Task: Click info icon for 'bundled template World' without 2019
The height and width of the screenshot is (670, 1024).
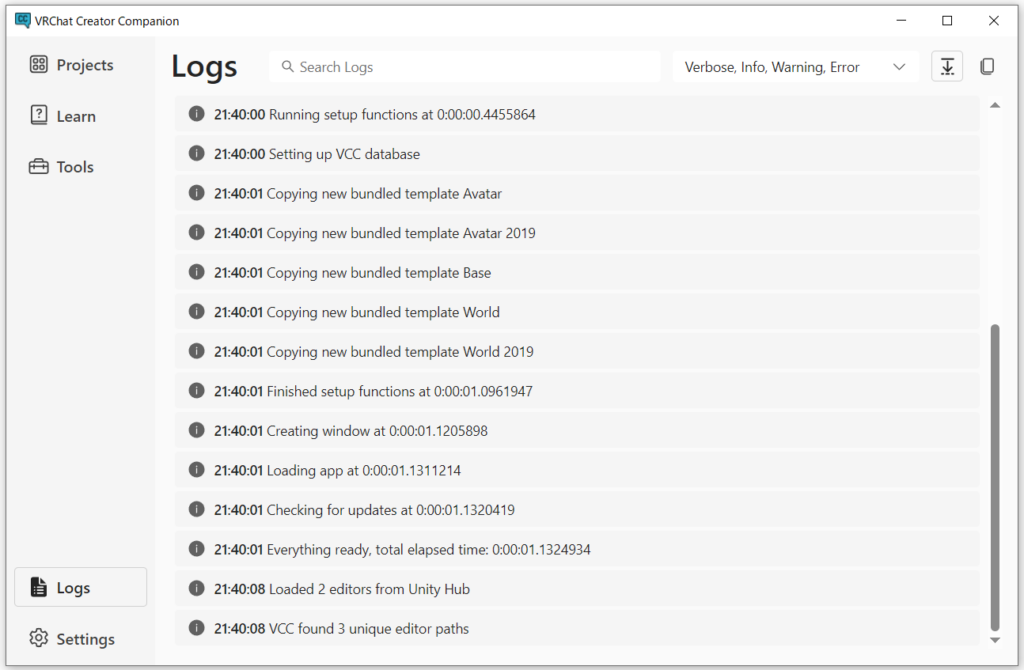Action: (x=197, y=311)
